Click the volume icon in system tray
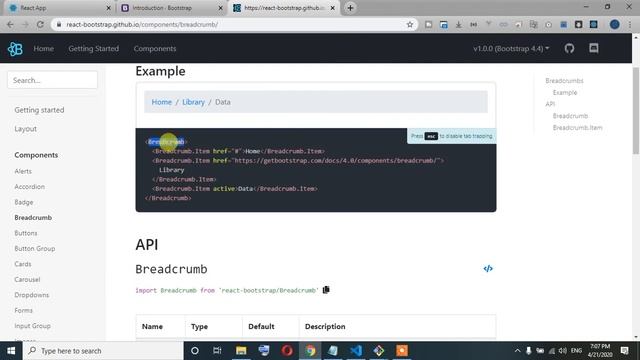This screenshot has width=640, height=360. [x=562, y=351]
